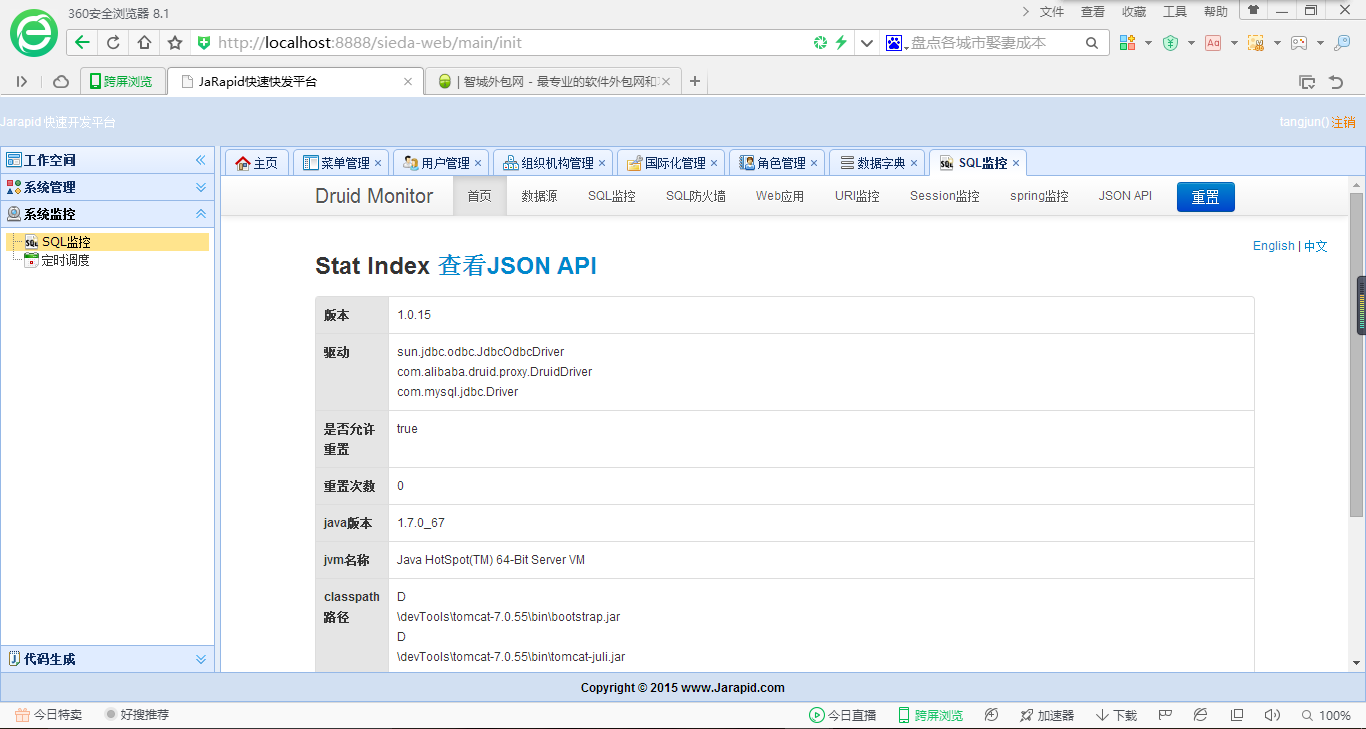Click the search magnifier in search box
This screenshot has width=1366, height=729.
tap(1093, 43)
